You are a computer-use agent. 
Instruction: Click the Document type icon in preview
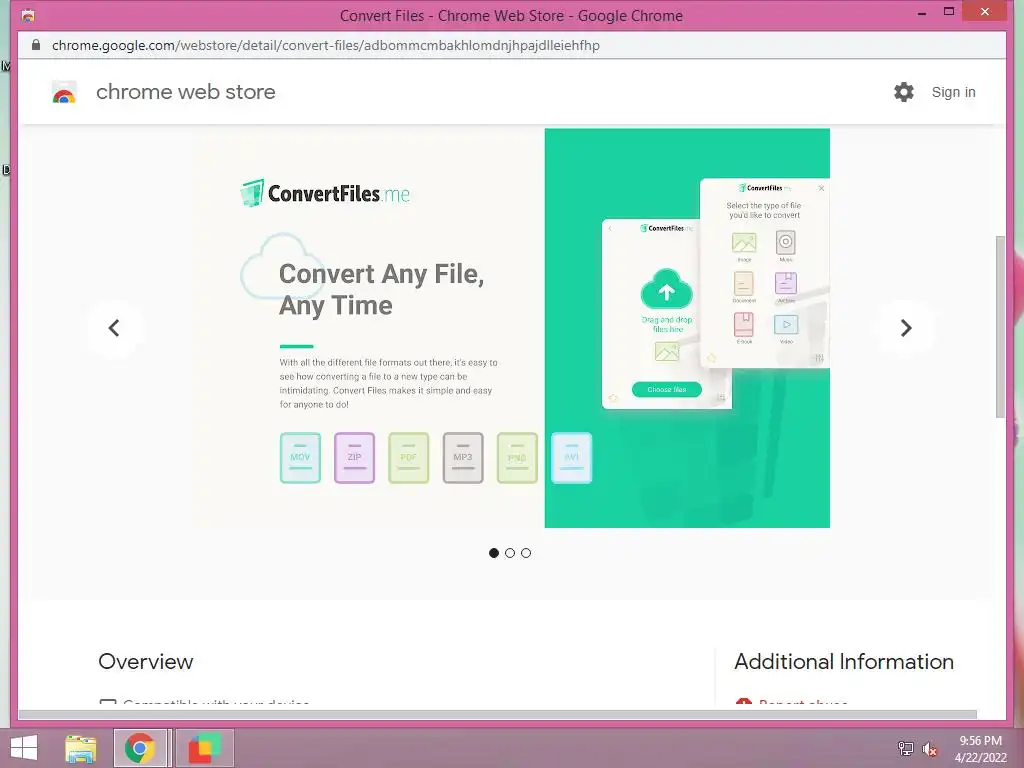pyautogui.click(x=744, y=284)
